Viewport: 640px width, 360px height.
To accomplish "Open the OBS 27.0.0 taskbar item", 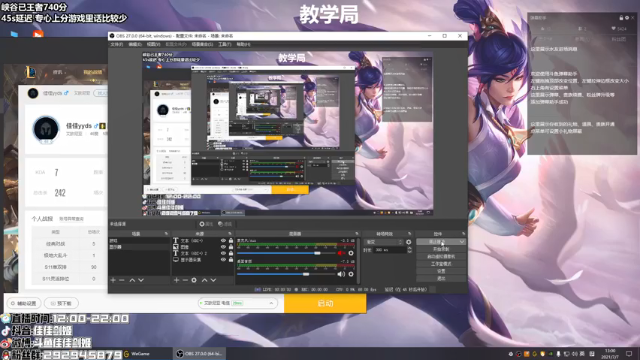I will point(200,353).
